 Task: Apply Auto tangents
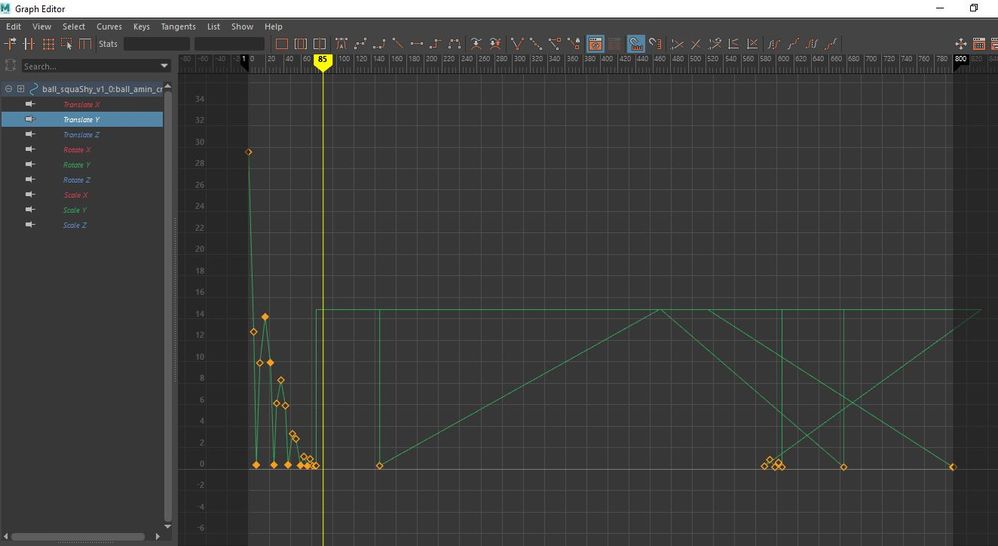(x=342, y=44)
